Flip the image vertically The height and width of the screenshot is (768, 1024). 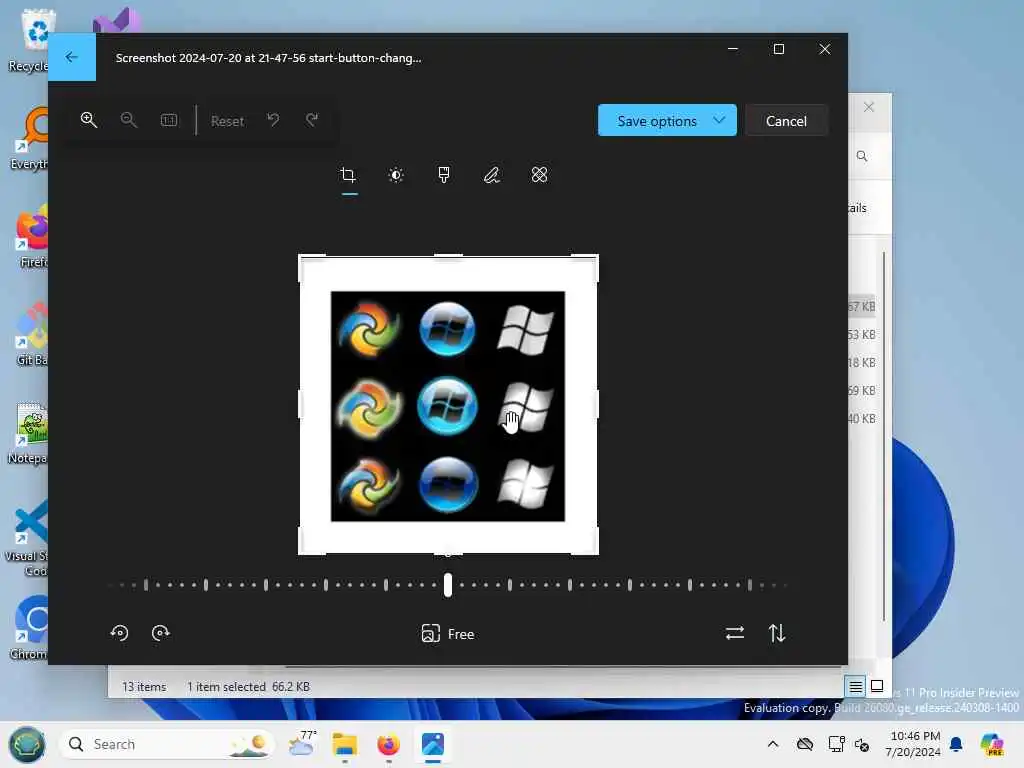pyautogui.click(x=776, y=633)
